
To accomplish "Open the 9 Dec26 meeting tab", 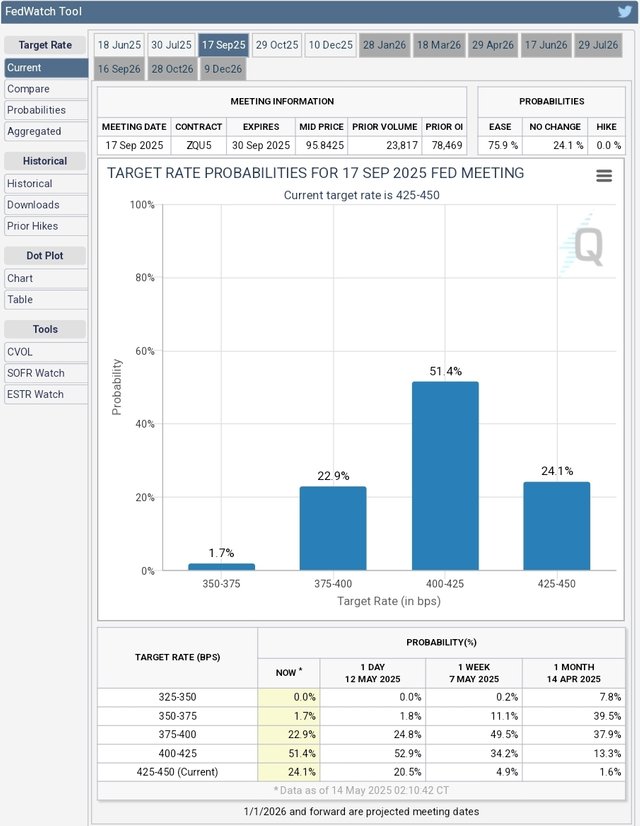I will coord(223,69).
